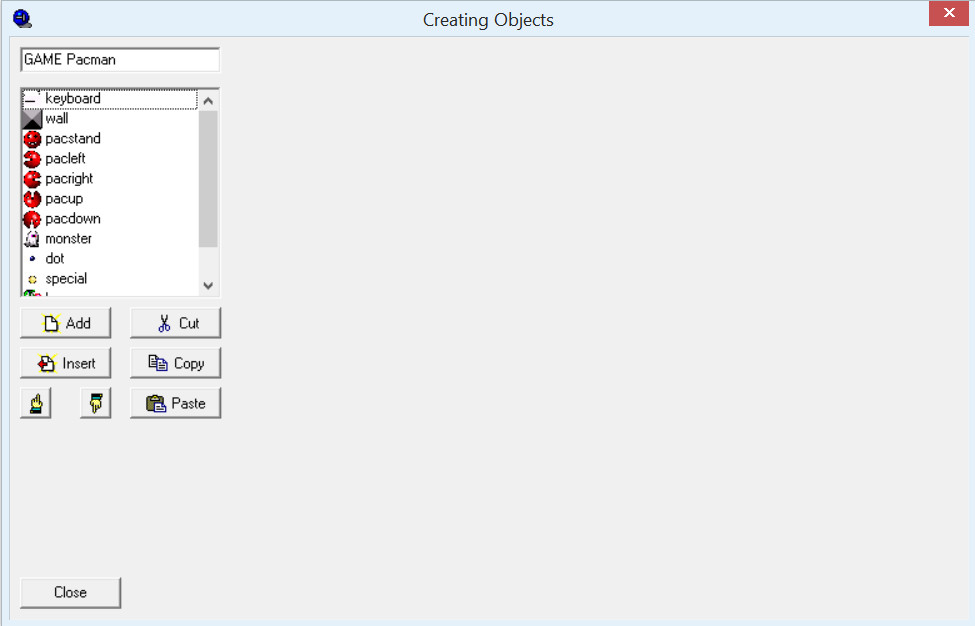Screen dimensions: 975x626
Task: Move object down with hand-pointing-down button
Action: (x=96, y=403)
